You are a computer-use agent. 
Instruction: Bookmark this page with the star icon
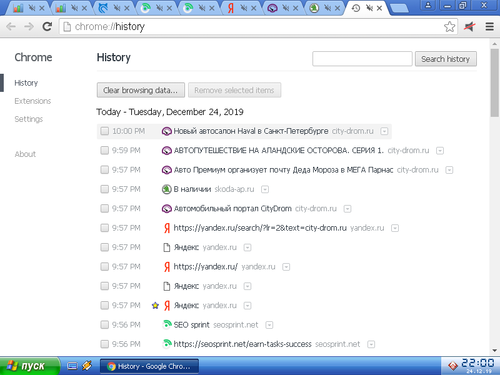[x=449, y=27]
